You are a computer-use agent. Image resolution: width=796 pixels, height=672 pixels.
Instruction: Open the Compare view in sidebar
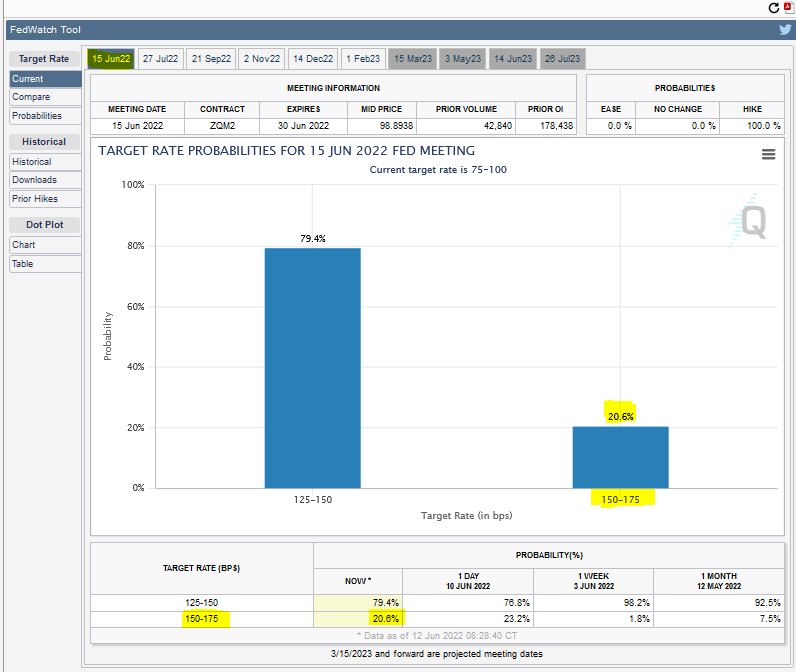coord(45,97)
